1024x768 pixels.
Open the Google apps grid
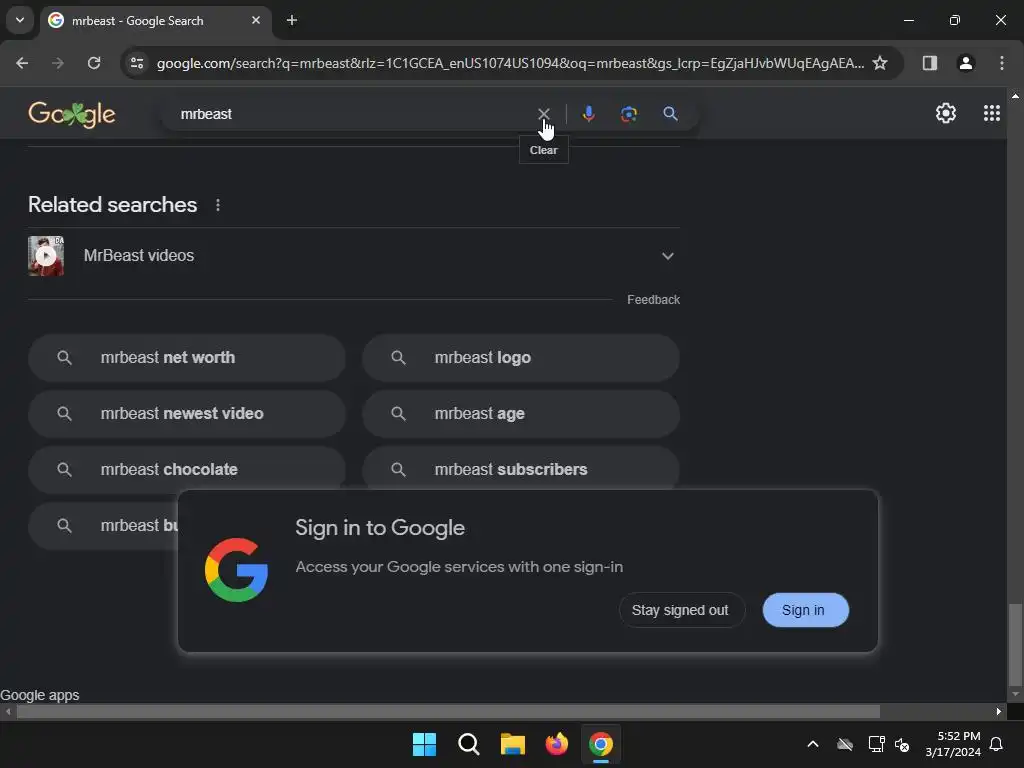pyautogui.click(x=991, y=113)
